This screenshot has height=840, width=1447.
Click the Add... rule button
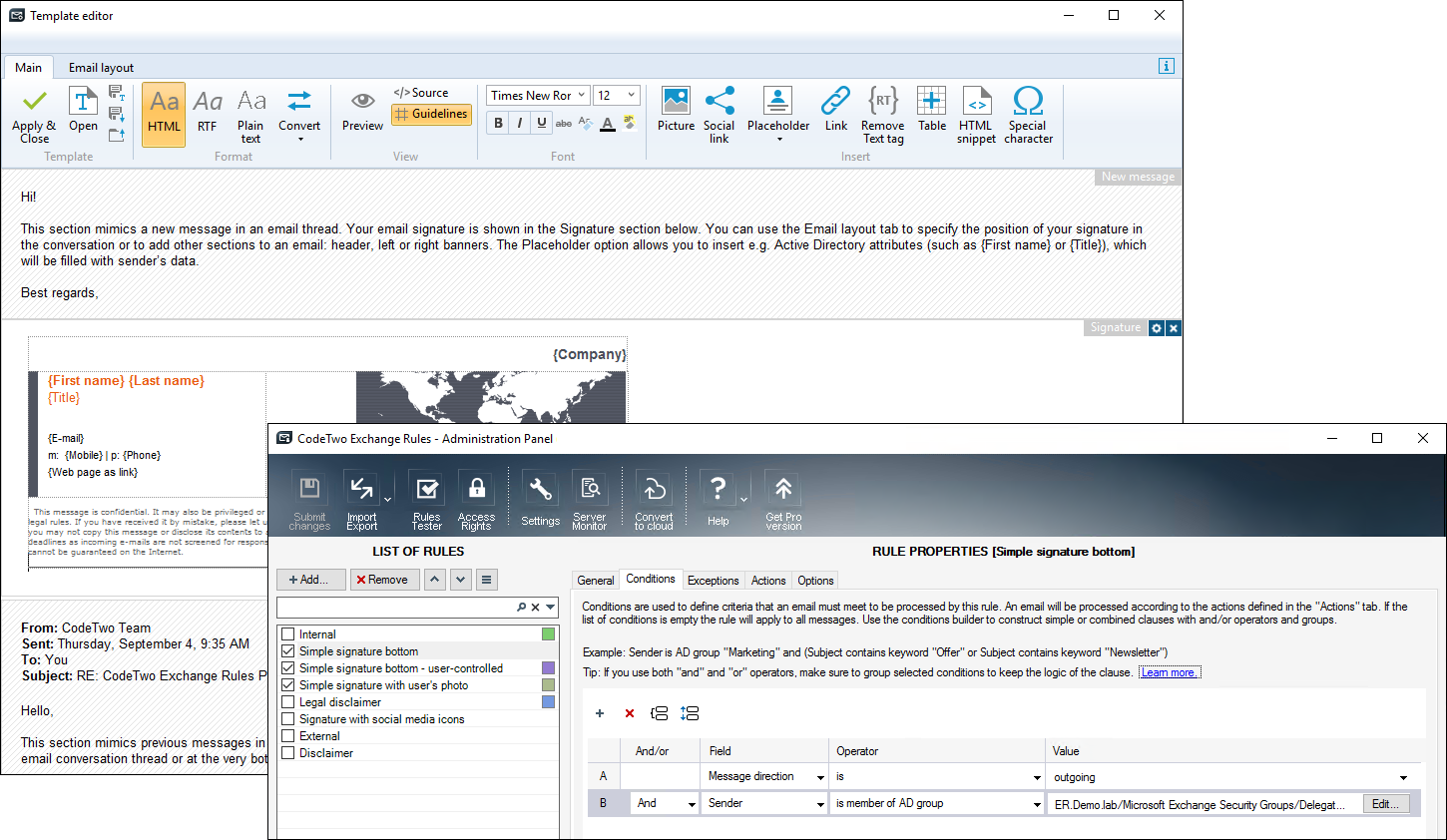[311, 580]
